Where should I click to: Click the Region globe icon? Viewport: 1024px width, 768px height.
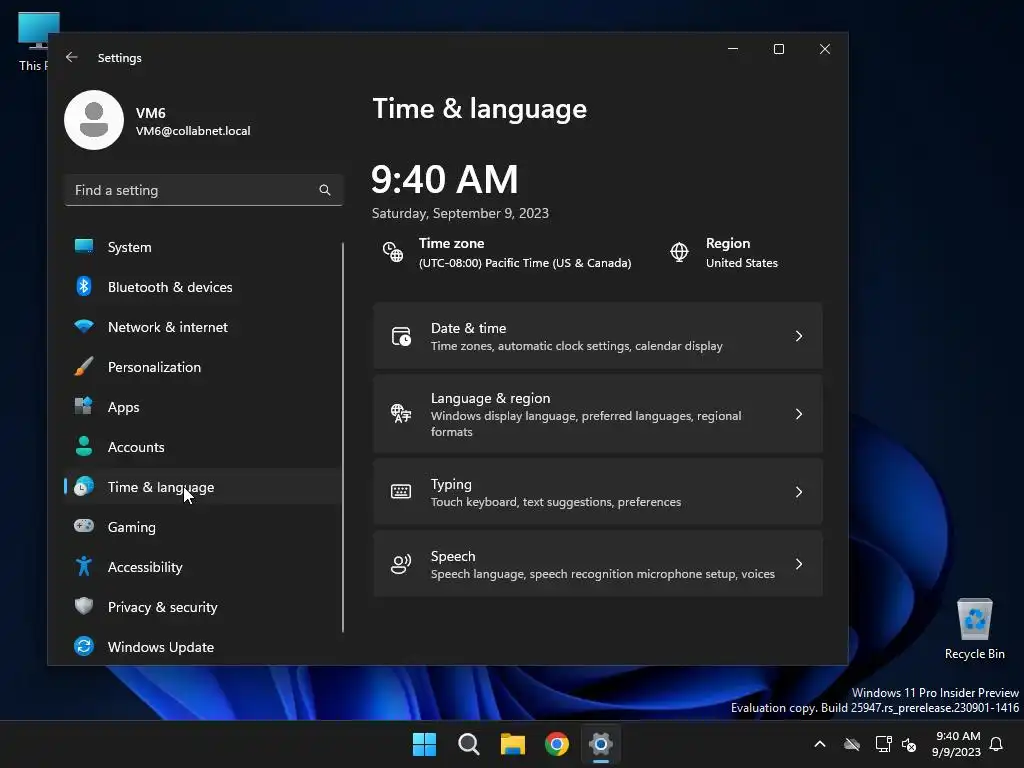[x=679, y=252]
